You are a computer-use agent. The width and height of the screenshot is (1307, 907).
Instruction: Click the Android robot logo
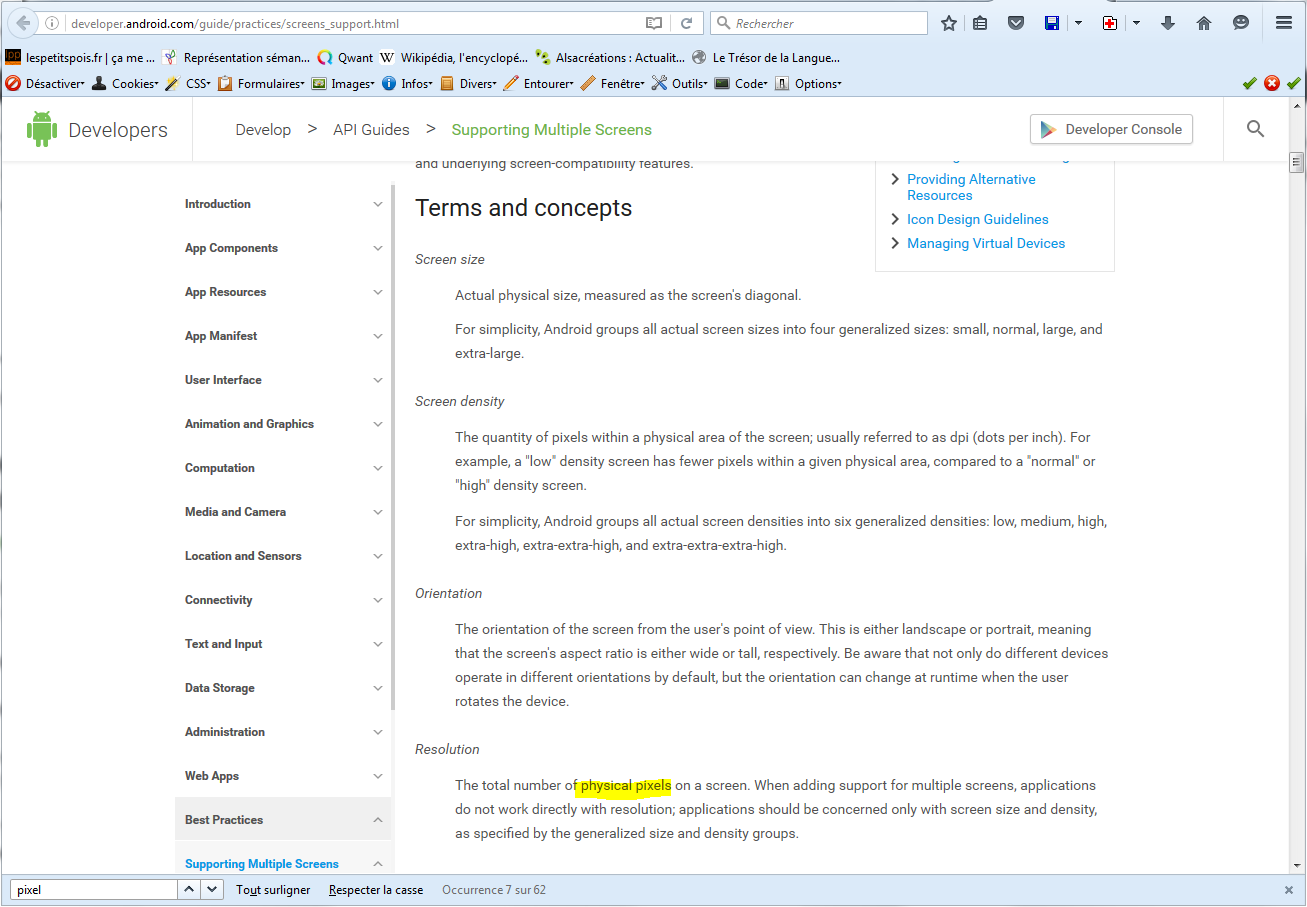click(x=42, y=130)
